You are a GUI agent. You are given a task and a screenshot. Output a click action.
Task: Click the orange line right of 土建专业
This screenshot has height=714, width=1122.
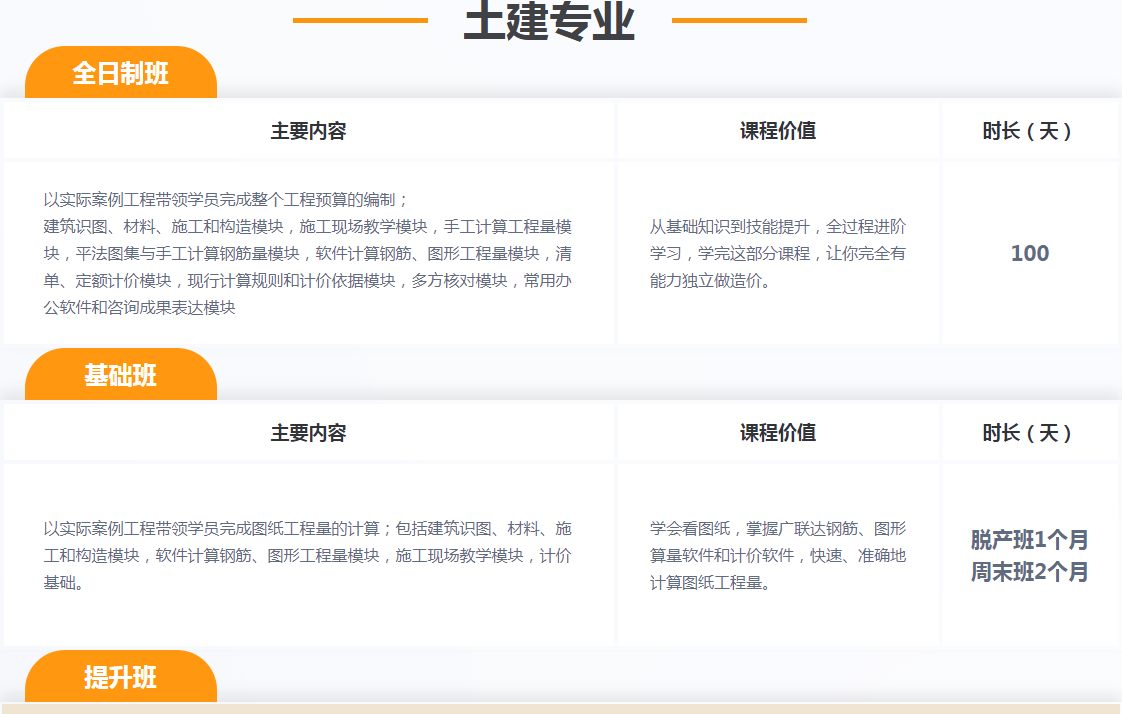click(739, 20)
